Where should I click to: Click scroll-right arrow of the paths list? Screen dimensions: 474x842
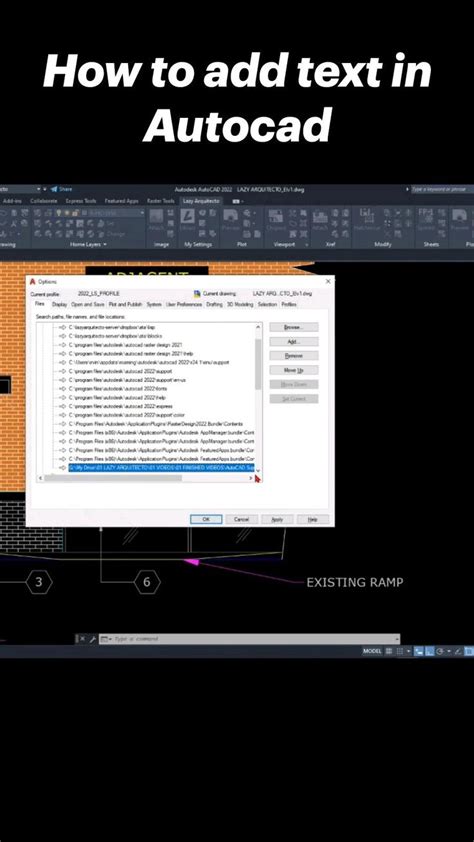251,478
